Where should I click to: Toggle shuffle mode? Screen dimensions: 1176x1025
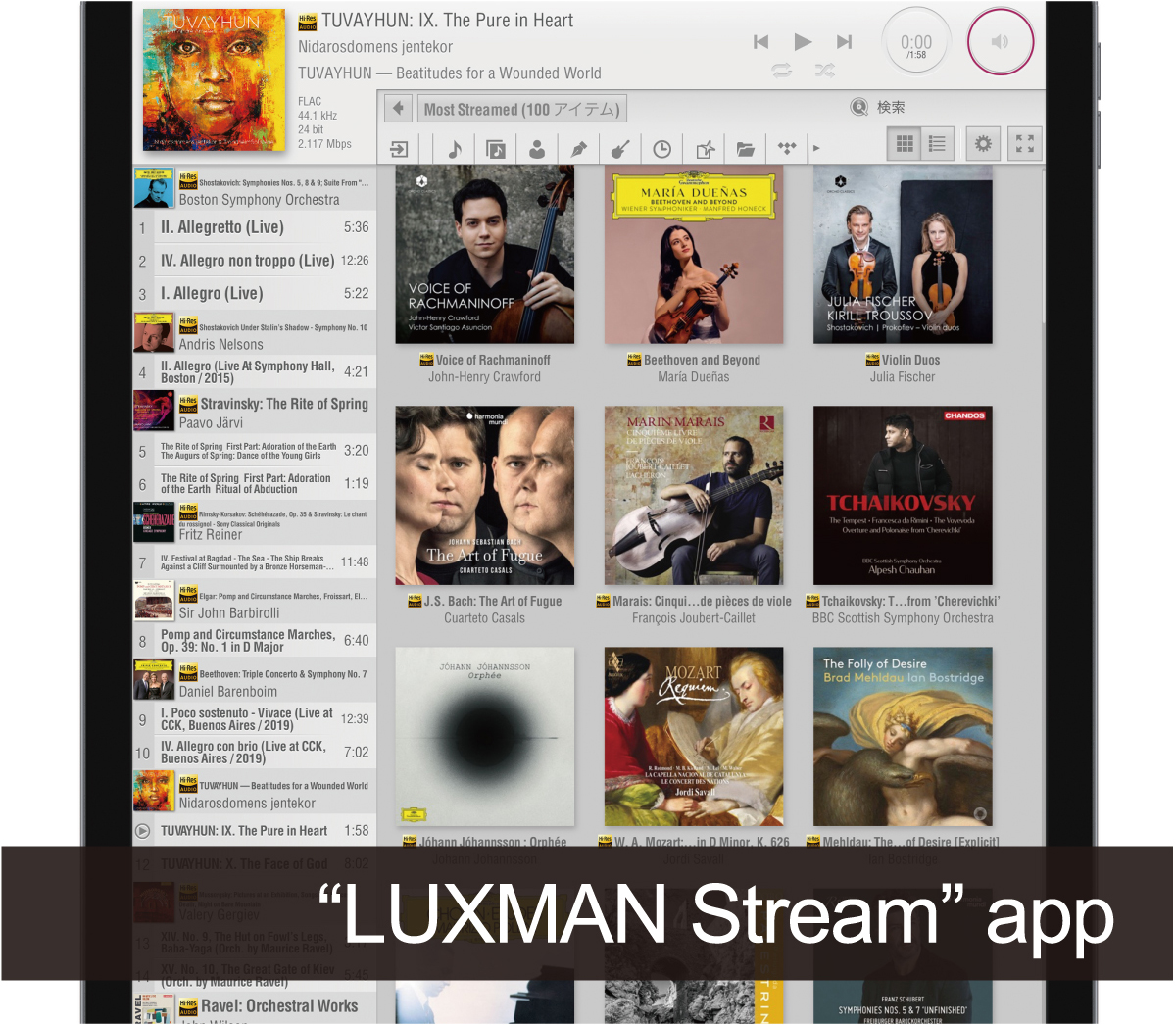825,70
